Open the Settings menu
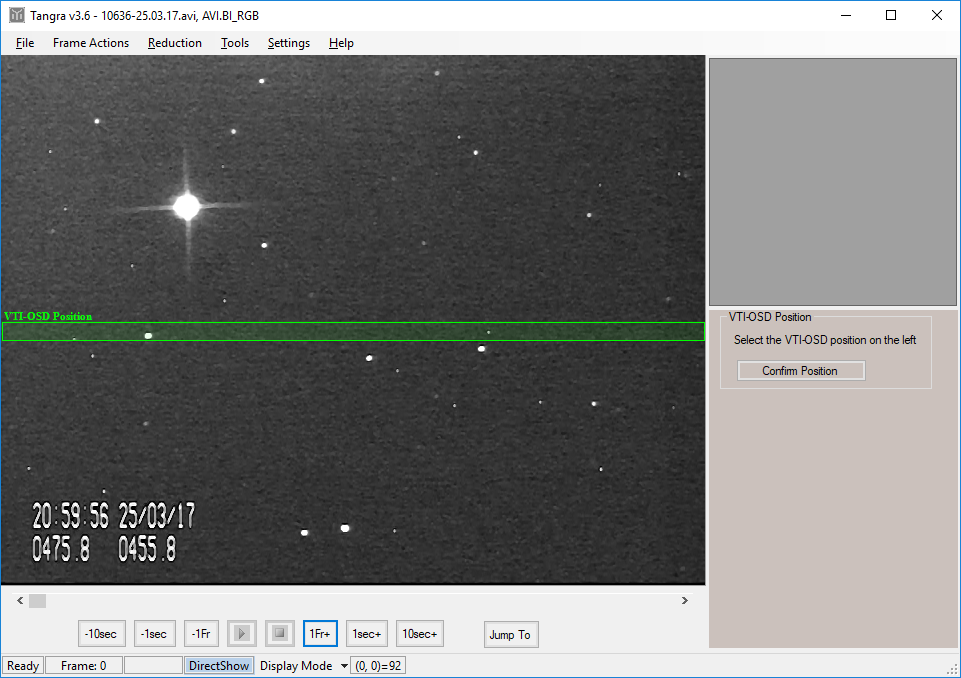This screenshot has width=961, height=678. coord(289,43)
